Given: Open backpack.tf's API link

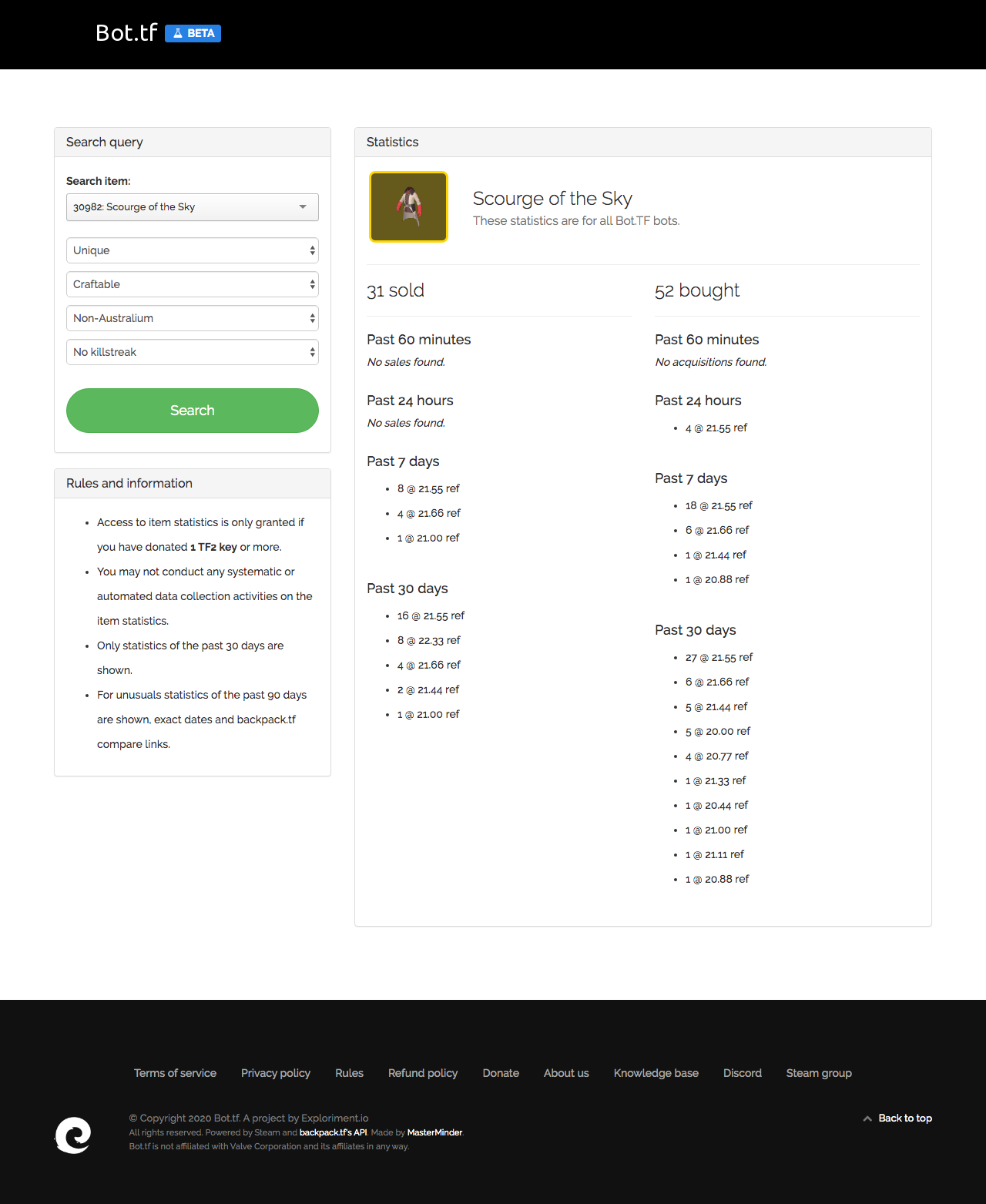Looking at the screenshot, I should pyautogui.click(x=333, y=1132).
